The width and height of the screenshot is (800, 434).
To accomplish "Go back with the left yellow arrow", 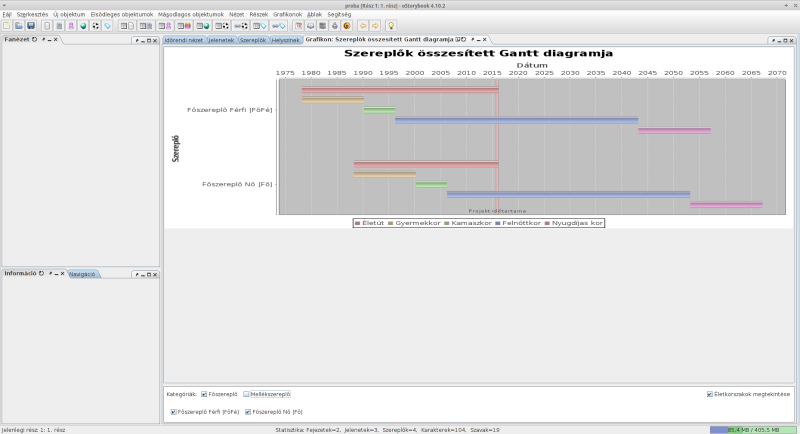I will pyautogui.click(x=363, y=25).
